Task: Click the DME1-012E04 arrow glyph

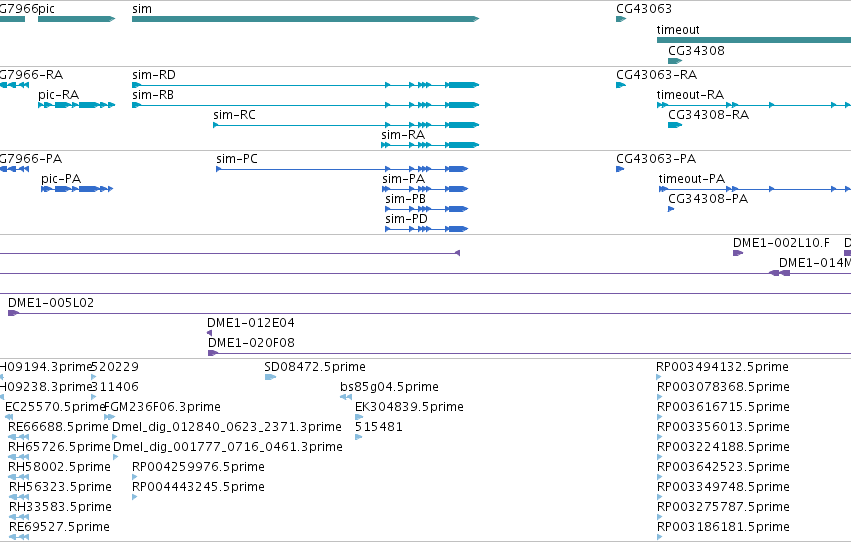Action: coord(209,333)
